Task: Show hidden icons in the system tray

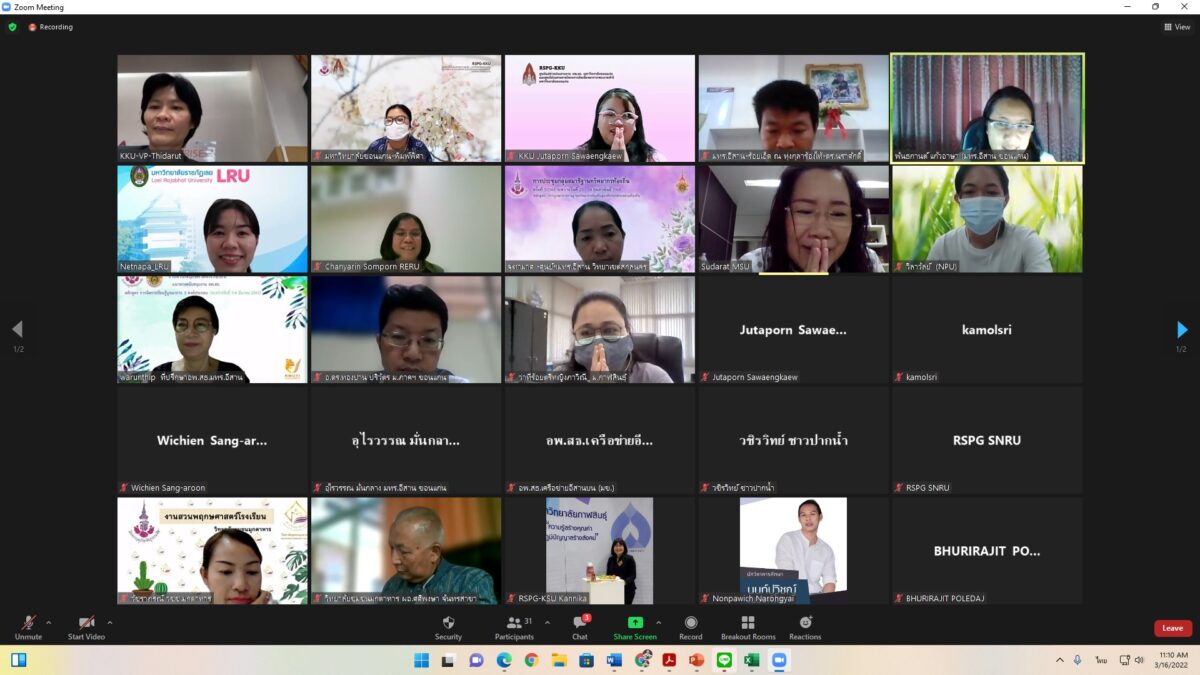Action: [x=1059, y=660]
